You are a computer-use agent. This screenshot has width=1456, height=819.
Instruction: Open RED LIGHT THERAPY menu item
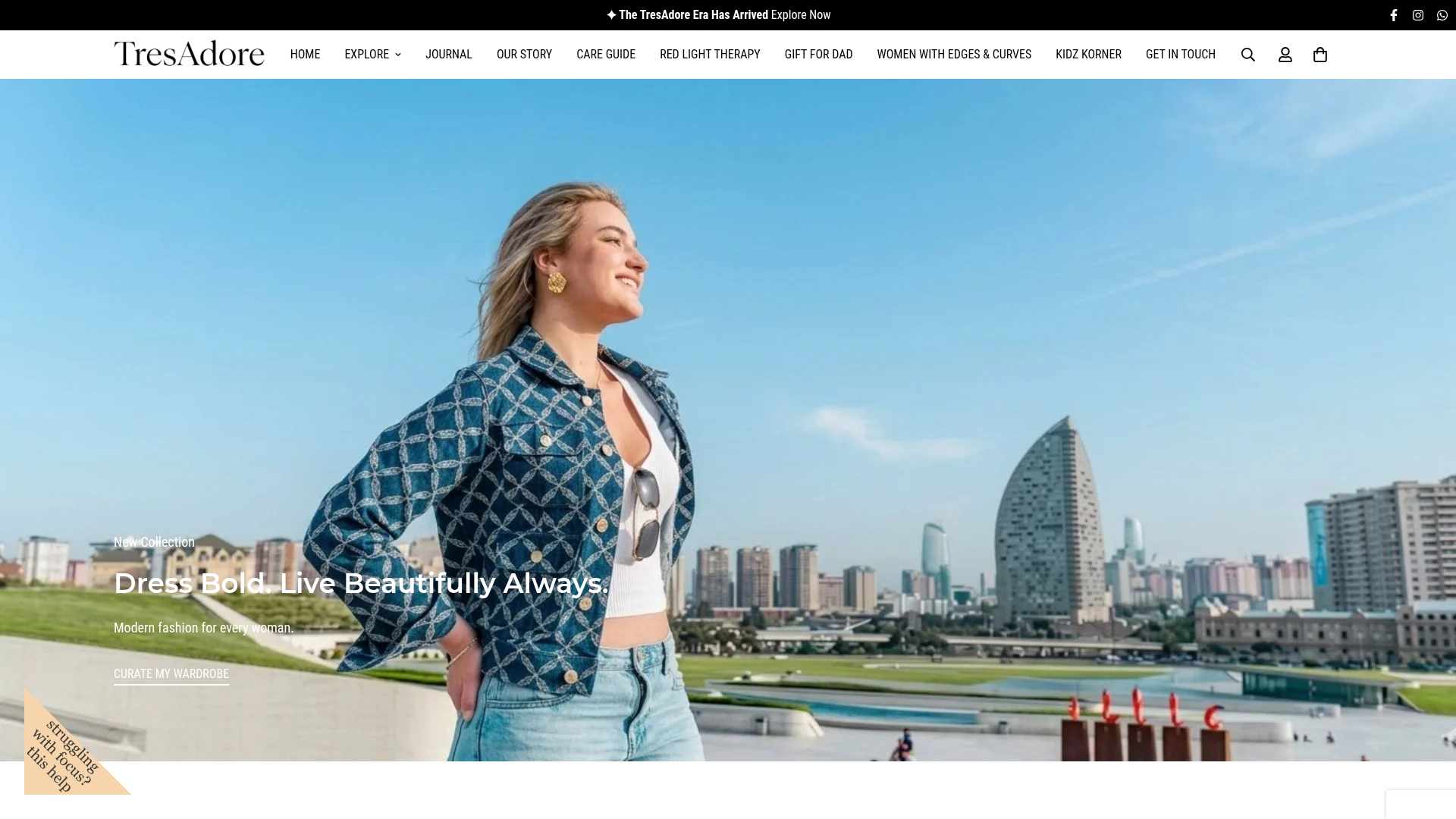click(710, 55)
